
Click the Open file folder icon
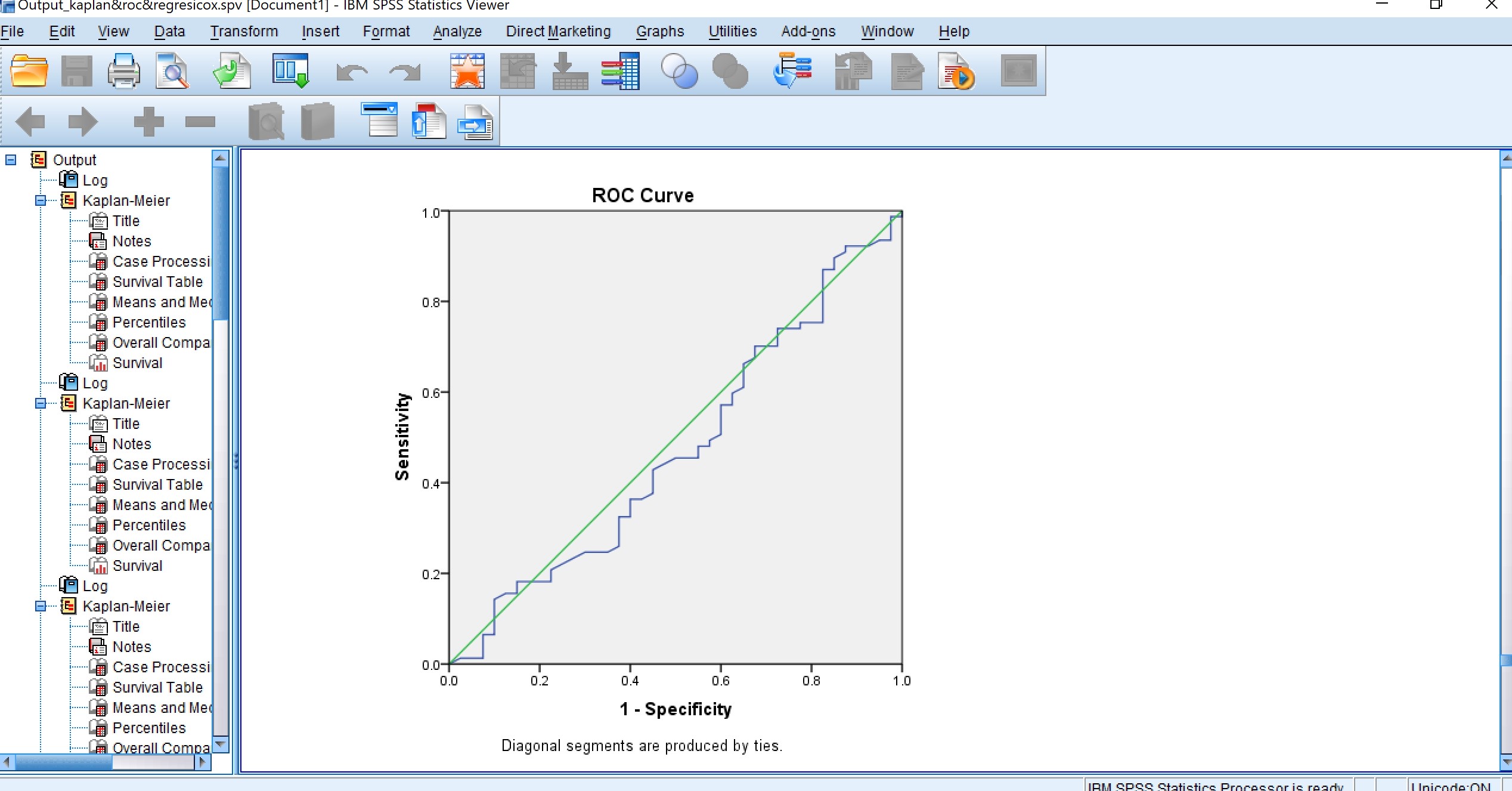(29, 71)
